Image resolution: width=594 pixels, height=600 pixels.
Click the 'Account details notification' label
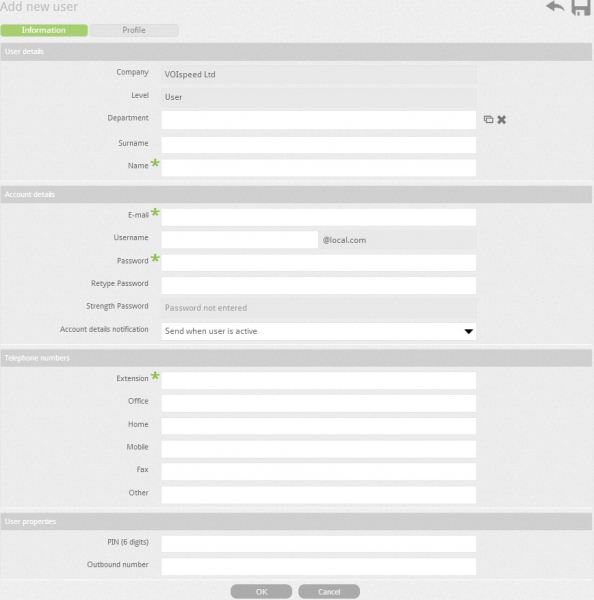(x=104, y=329)
